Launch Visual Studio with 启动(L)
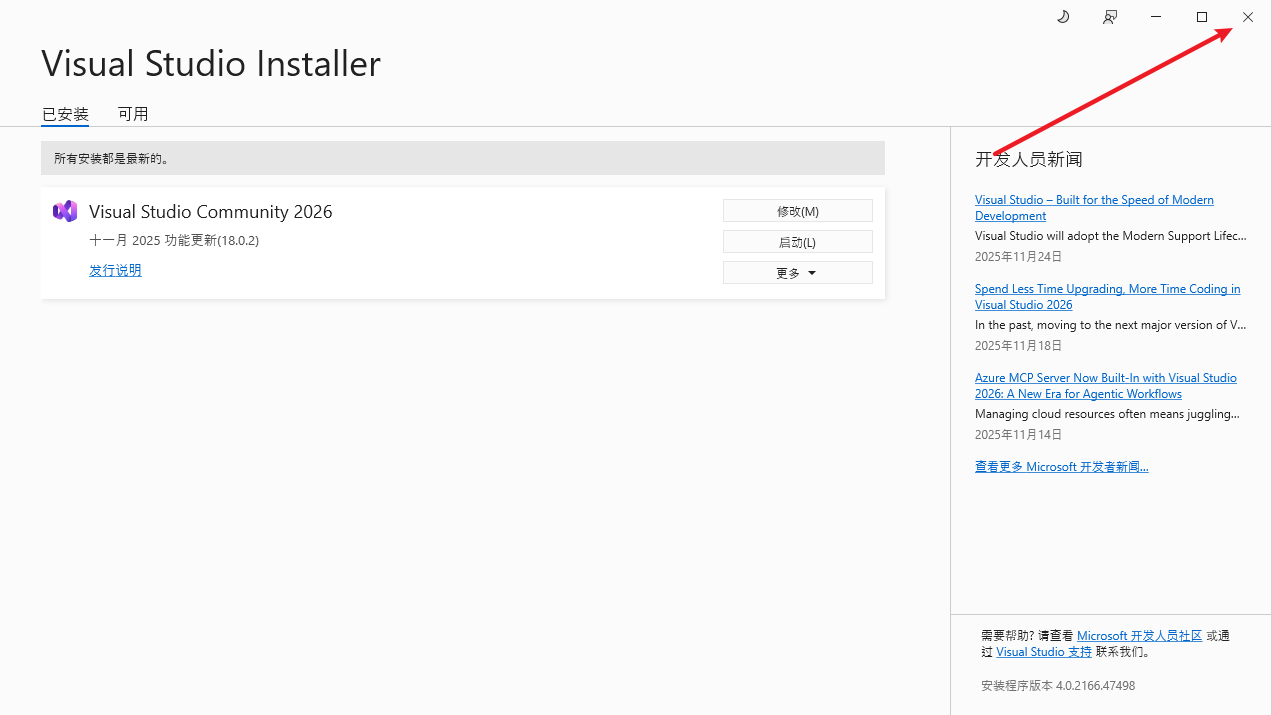This screenshot has width=1272, height=715. click(x=797, y=242)
